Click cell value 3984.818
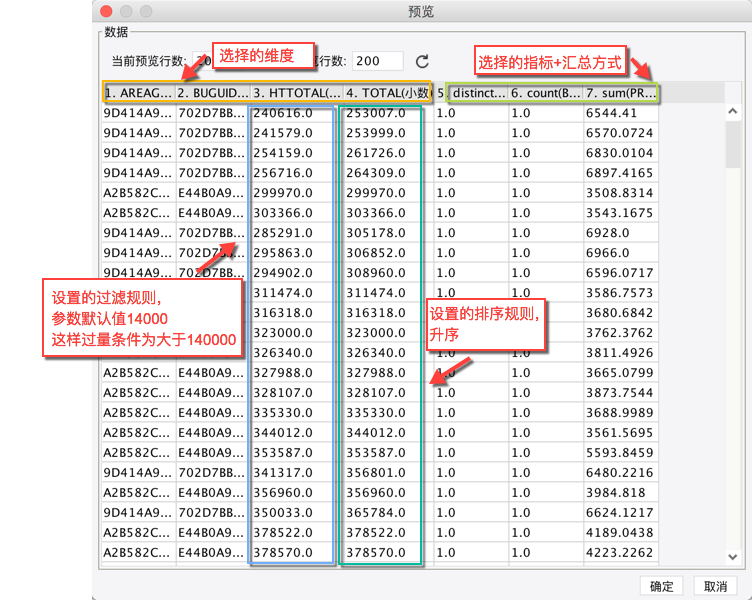 (615, 493)
